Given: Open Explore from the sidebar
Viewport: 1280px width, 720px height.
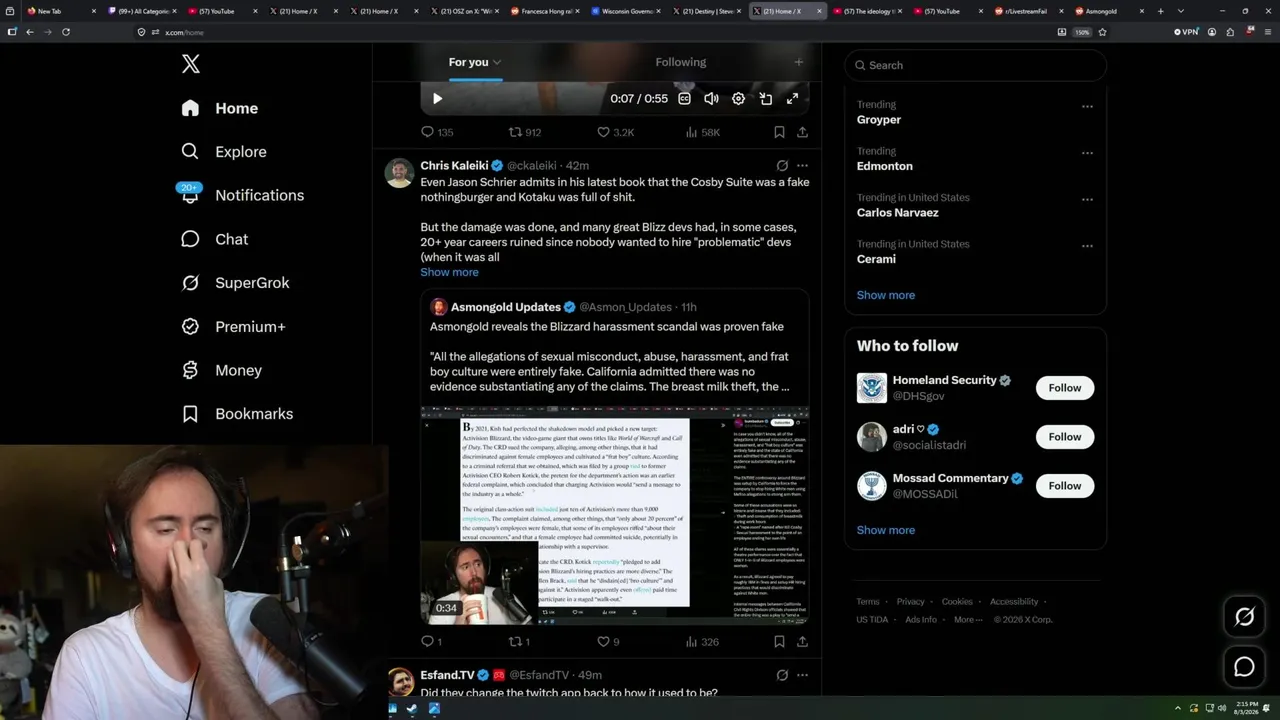Looking at the screenshot, I should point(224,152).
